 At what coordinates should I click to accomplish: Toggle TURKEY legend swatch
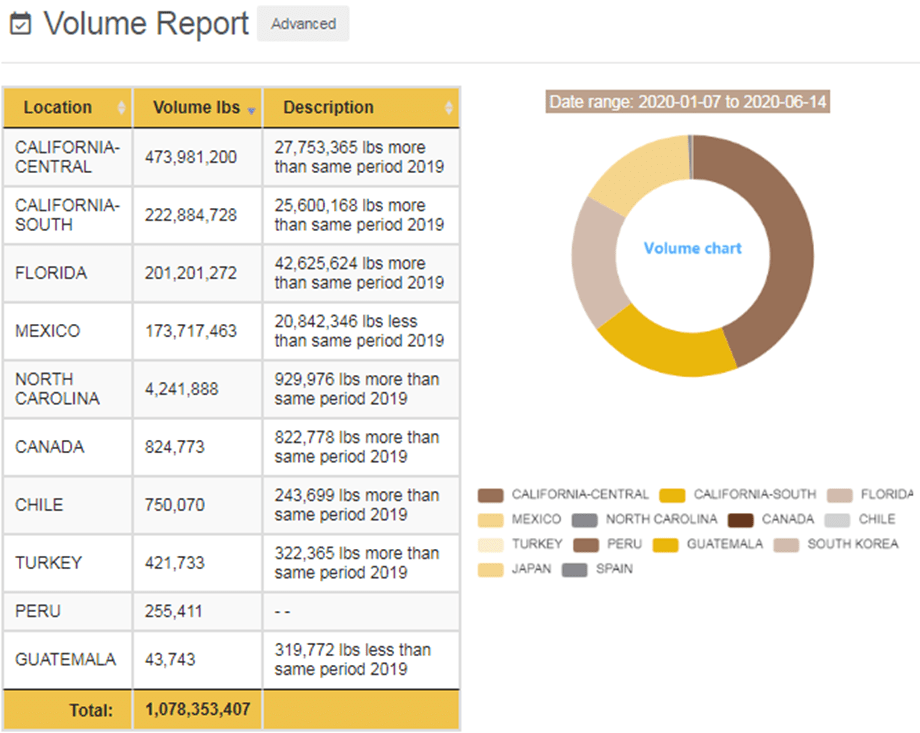coord(491,545)
